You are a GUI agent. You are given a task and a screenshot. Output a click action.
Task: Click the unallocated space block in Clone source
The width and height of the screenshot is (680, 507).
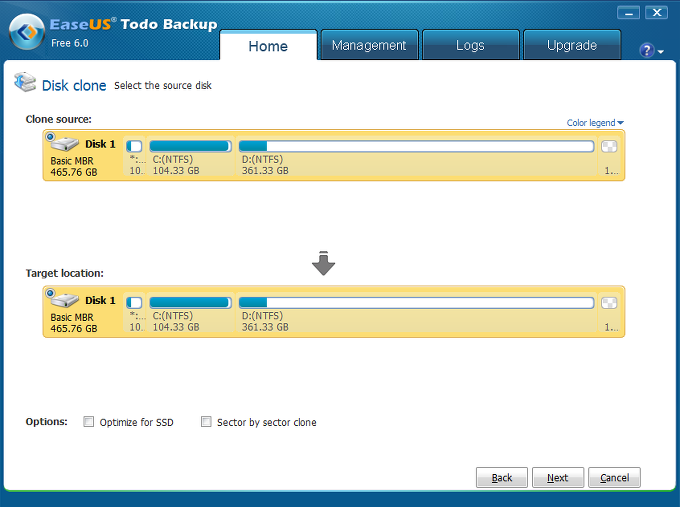pos(609,147)
